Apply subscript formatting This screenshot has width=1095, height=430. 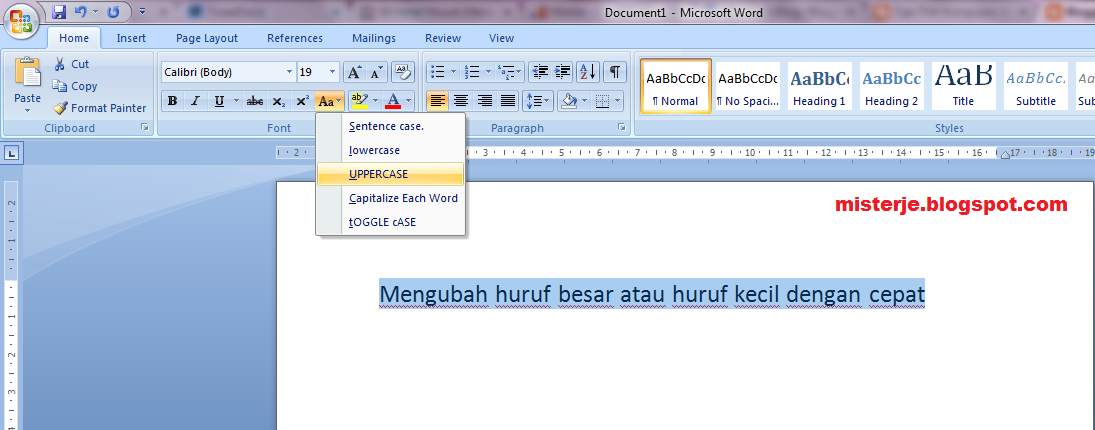(x=279, y=101)
